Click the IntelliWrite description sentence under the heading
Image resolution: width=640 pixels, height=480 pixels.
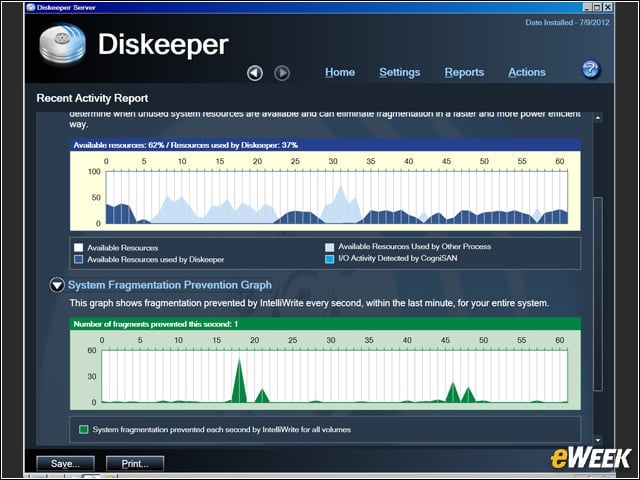309,303
